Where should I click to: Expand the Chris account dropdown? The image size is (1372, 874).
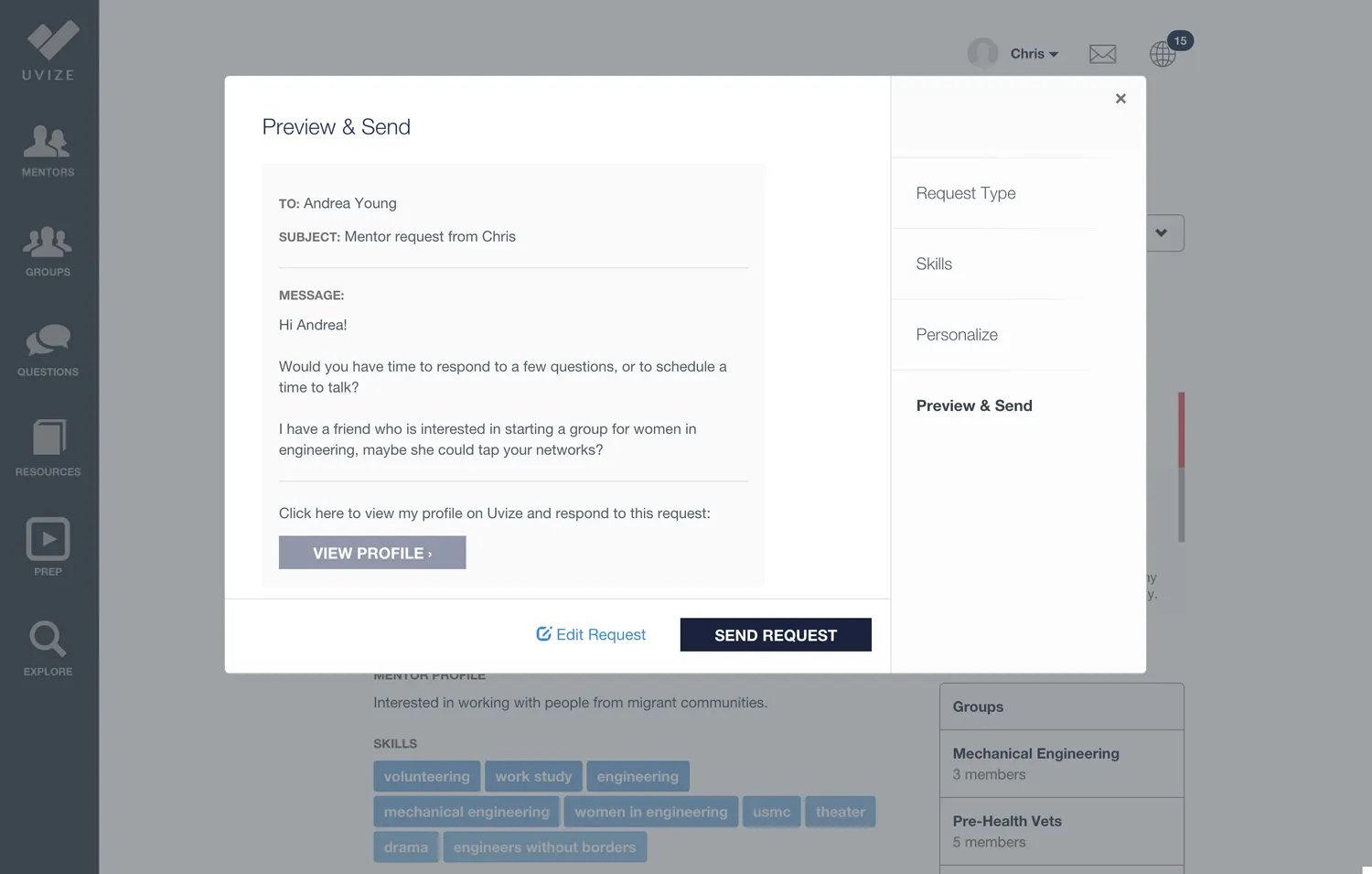tap(1034, 54)
